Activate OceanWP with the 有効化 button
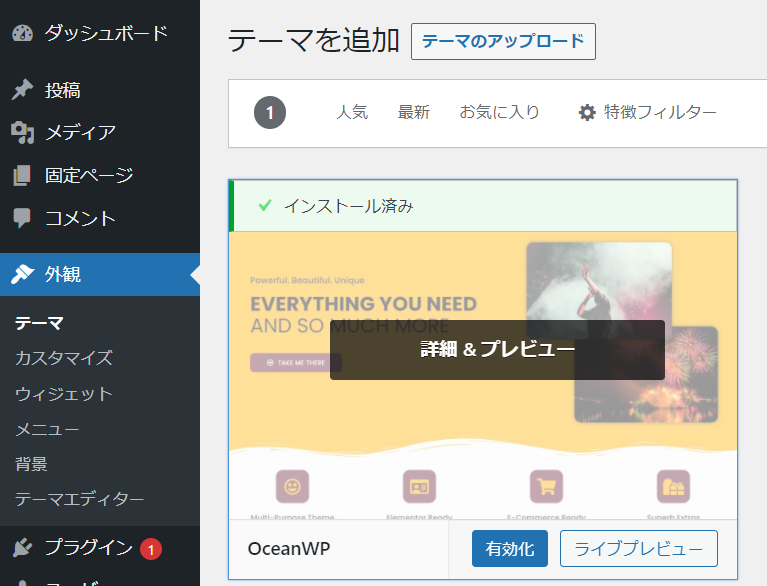767x586 pixels. coord(510,548)
